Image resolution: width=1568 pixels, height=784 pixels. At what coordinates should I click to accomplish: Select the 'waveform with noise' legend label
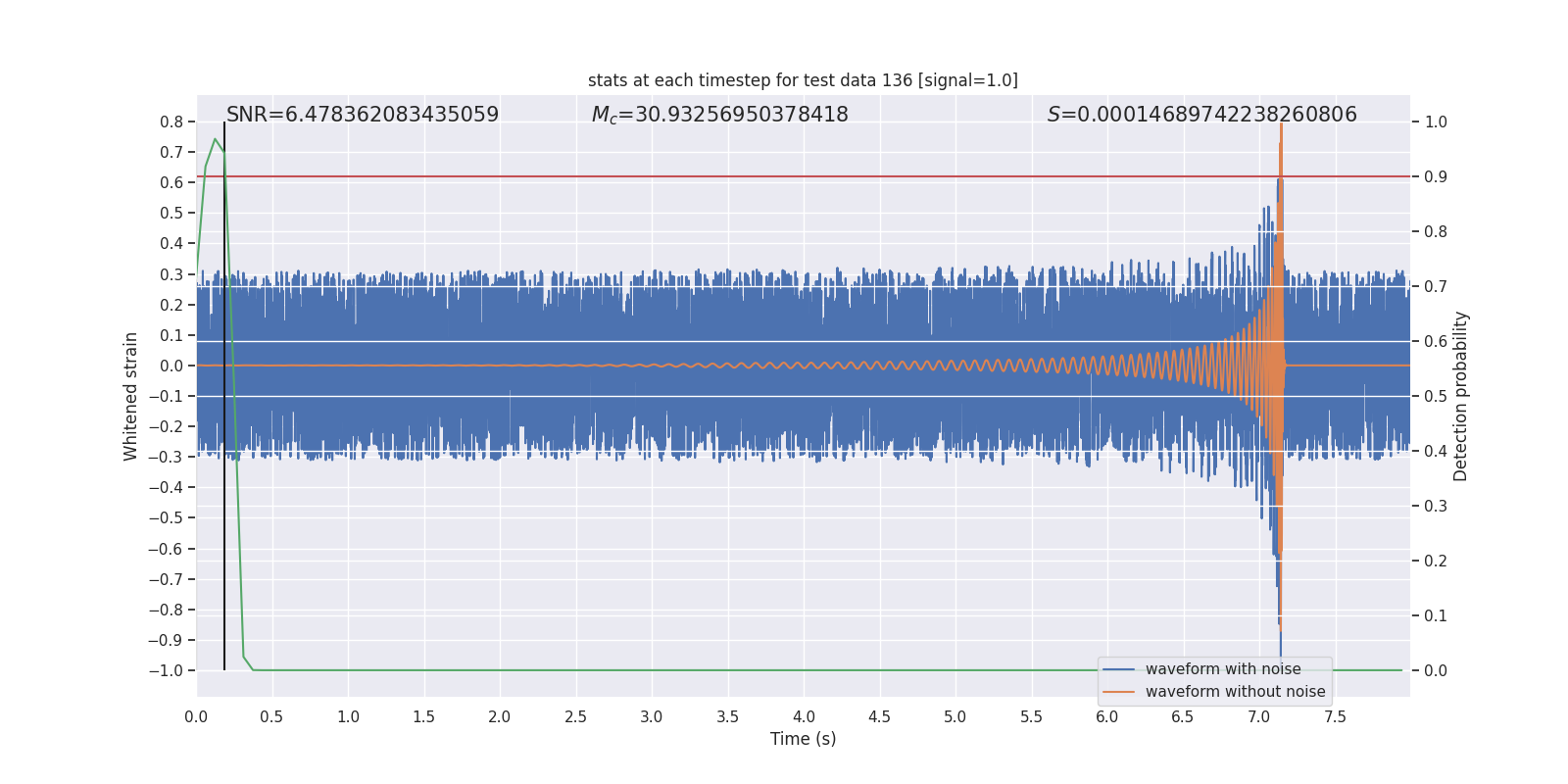[1222, 669]
